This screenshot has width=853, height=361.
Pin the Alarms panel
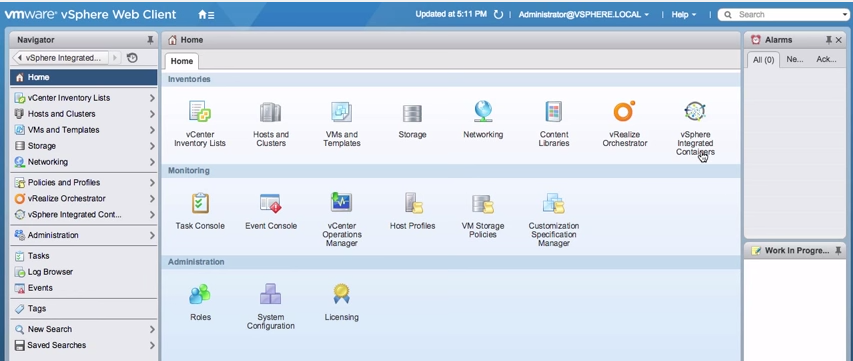click(829, 40)
